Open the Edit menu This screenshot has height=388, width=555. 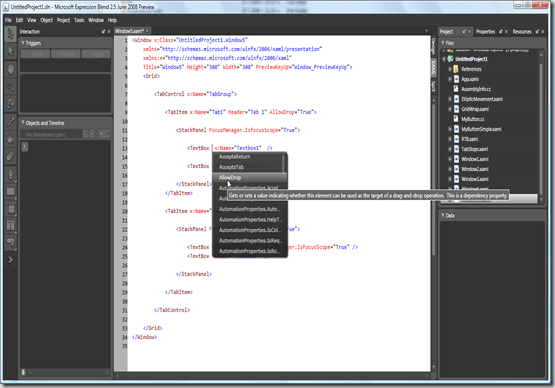coord(19,20)
